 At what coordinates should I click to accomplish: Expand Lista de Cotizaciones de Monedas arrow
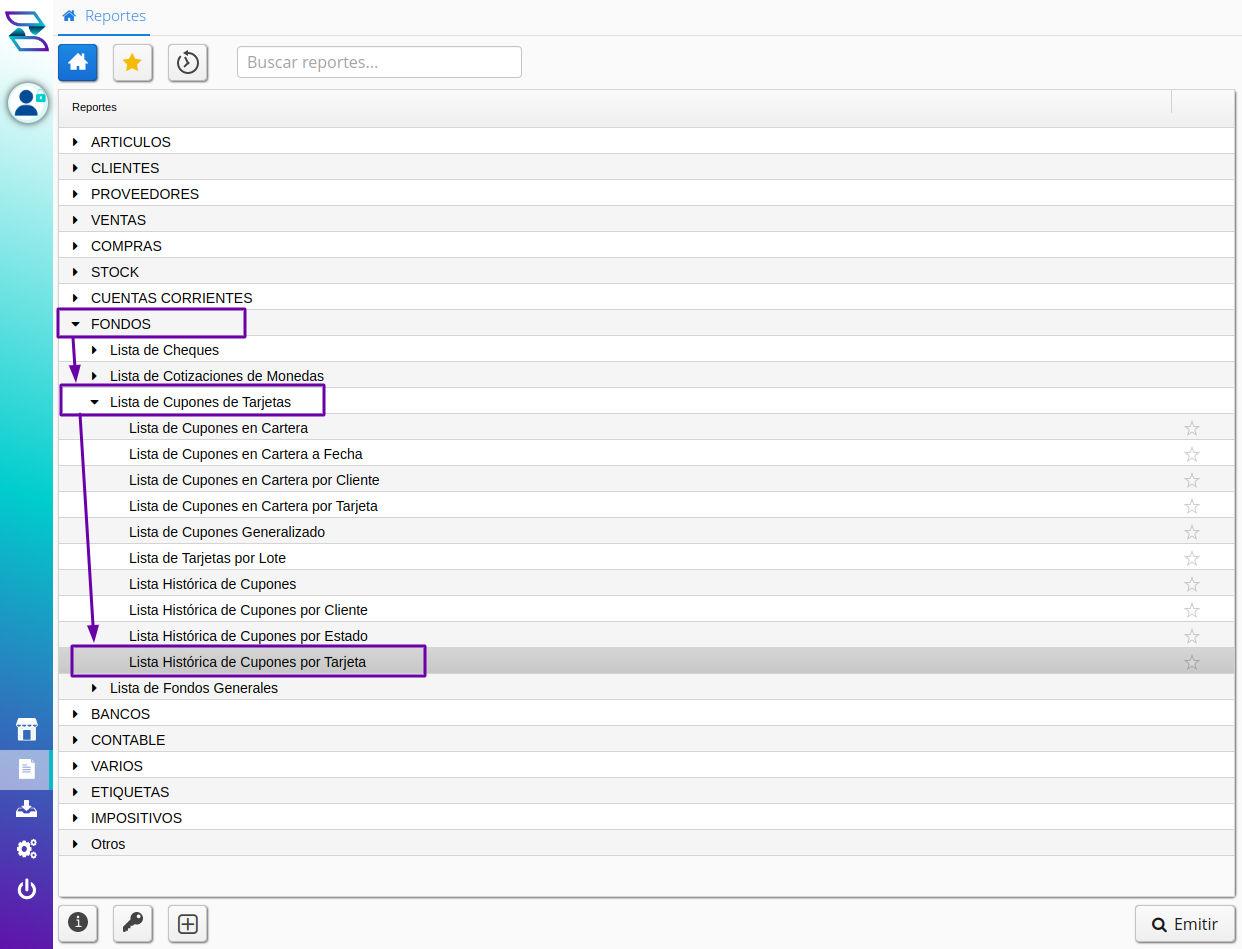94,376
